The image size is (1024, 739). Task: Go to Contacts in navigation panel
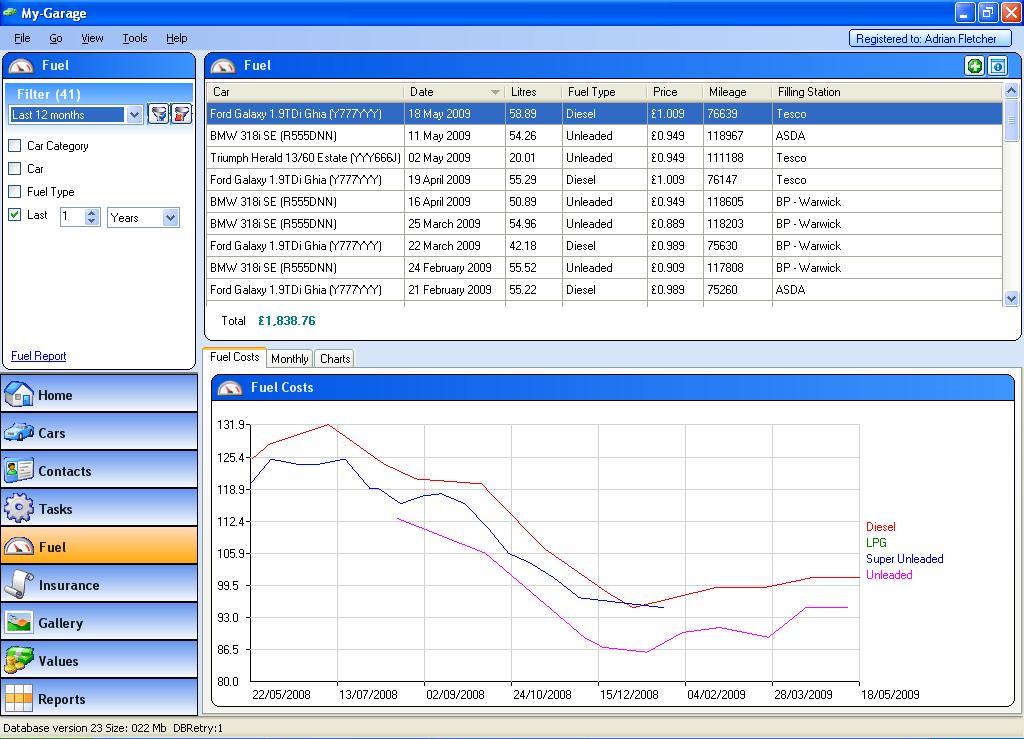pyautogui.click(x=99, y=471)
